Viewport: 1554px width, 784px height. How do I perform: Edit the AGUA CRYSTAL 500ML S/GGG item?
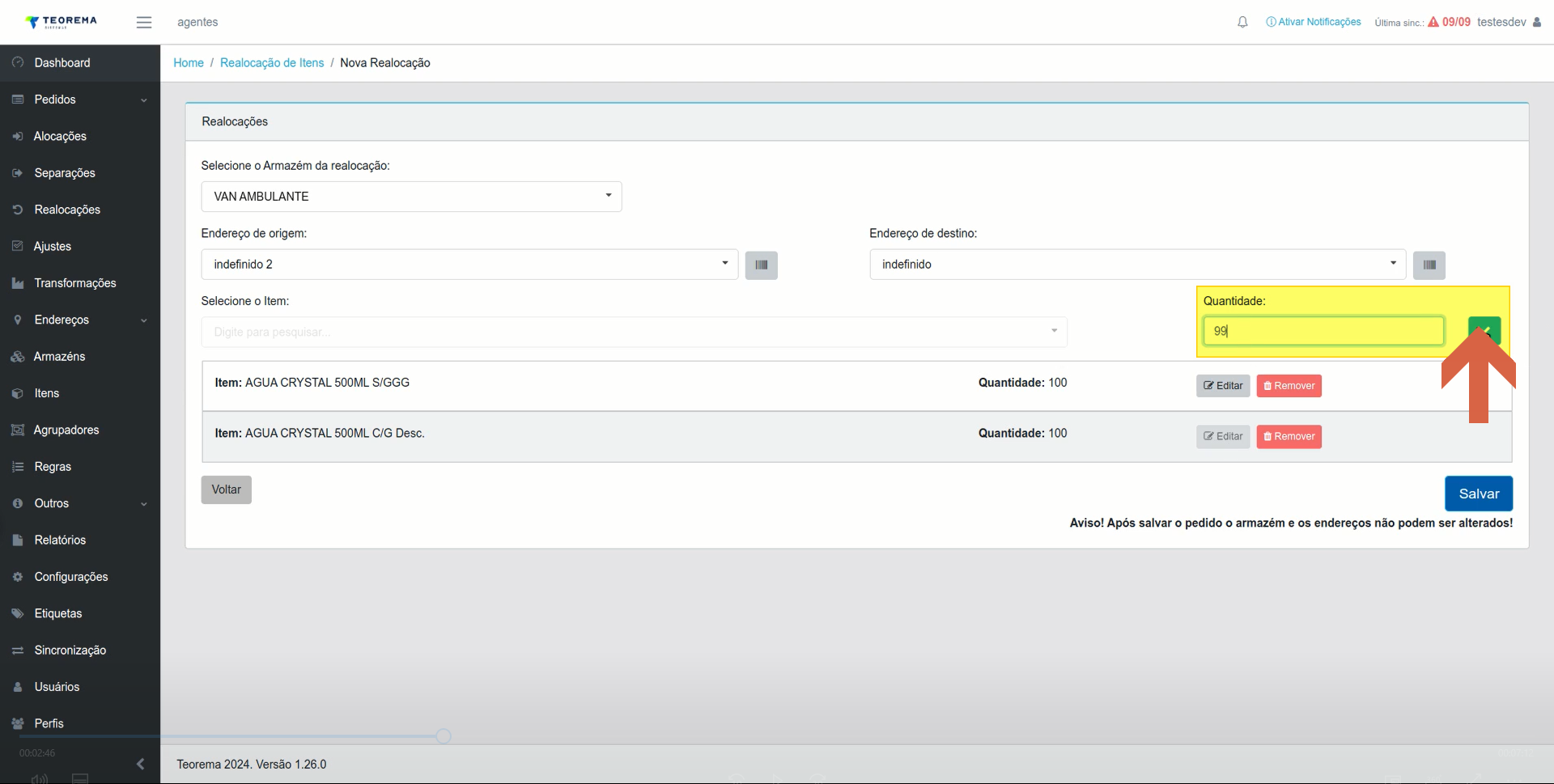tap(1223, 386)
